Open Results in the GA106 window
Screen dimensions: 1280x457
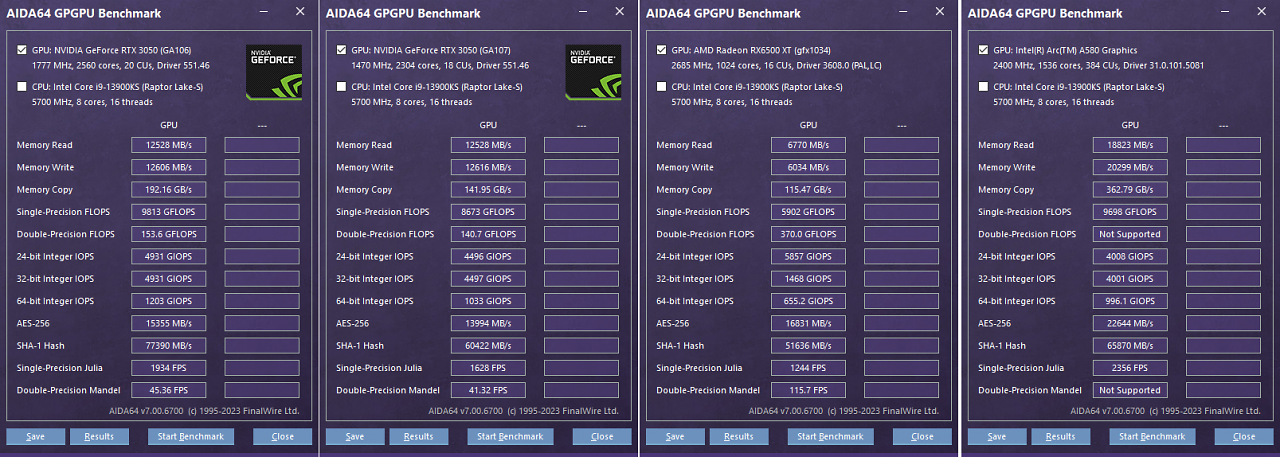(x=99, y=436)
